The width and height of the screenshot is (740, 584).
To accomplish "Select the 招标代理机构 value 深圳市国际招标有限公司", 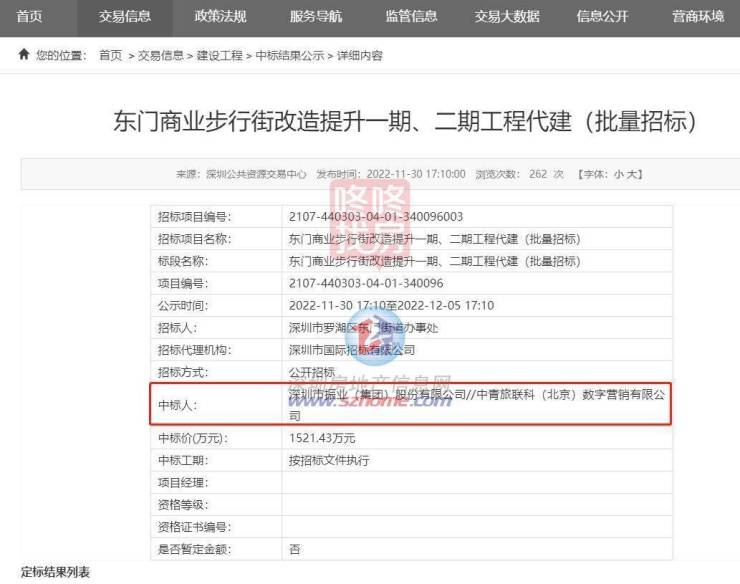I will (352, 350).
